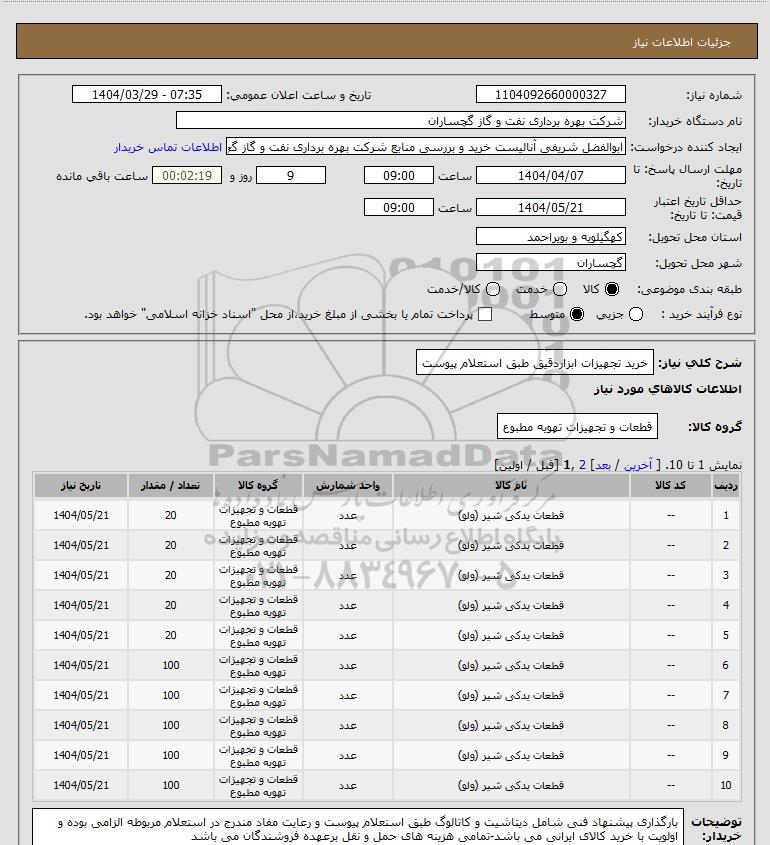Click quantity 100 in row 6

170,665
